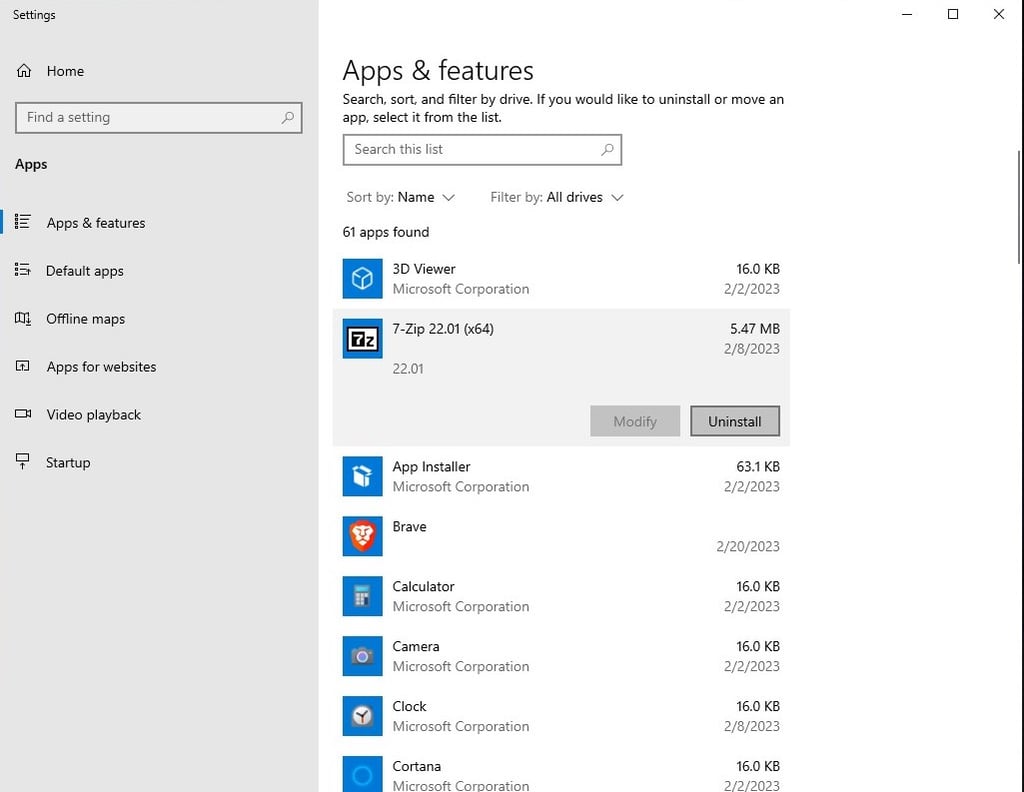Open the Home icon in sidebar
The width and height of the screenshot is (1024, 792).
[24, 71]
